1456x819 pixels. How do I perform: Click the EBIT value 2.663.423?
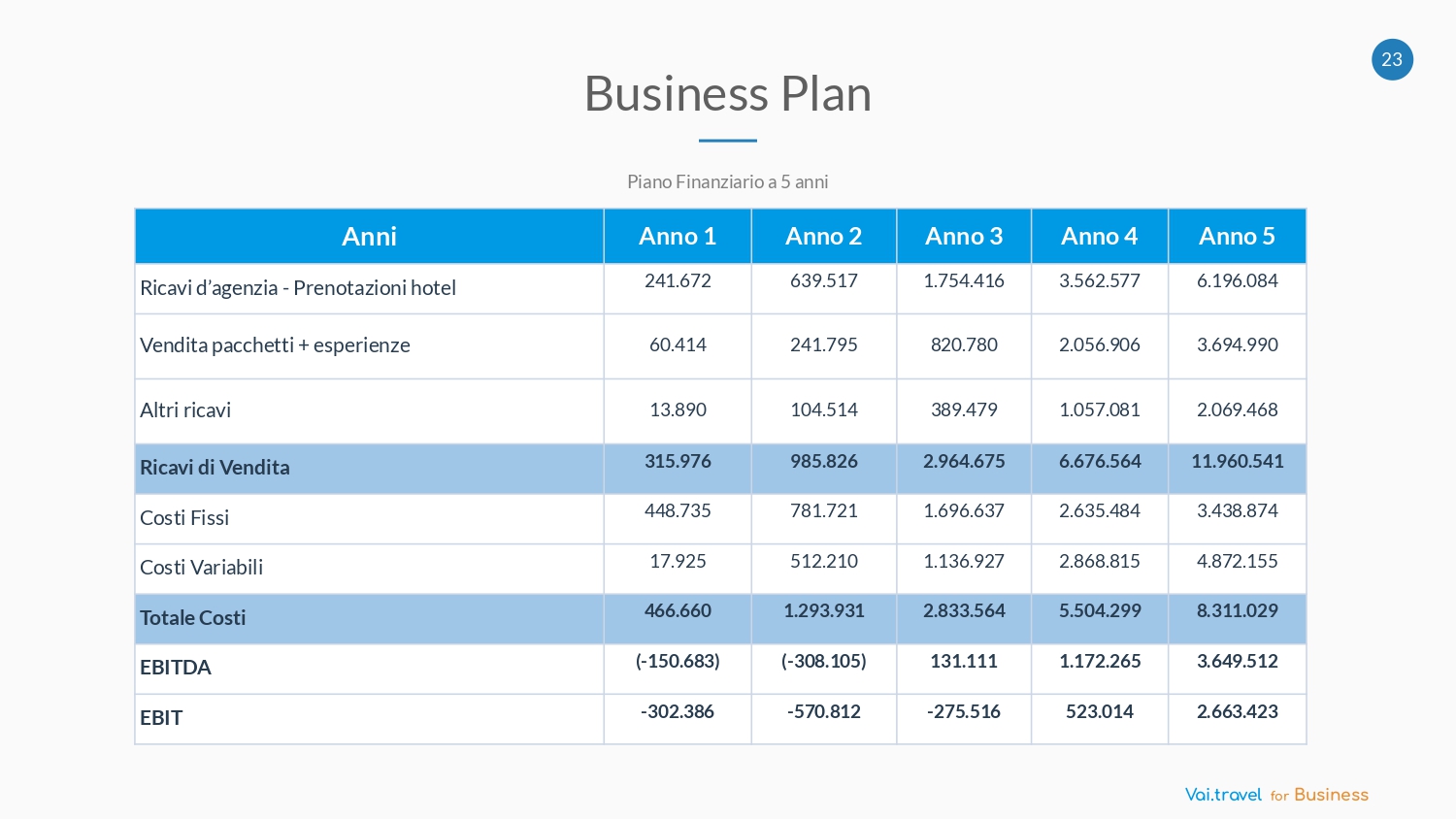[1237, 712]
